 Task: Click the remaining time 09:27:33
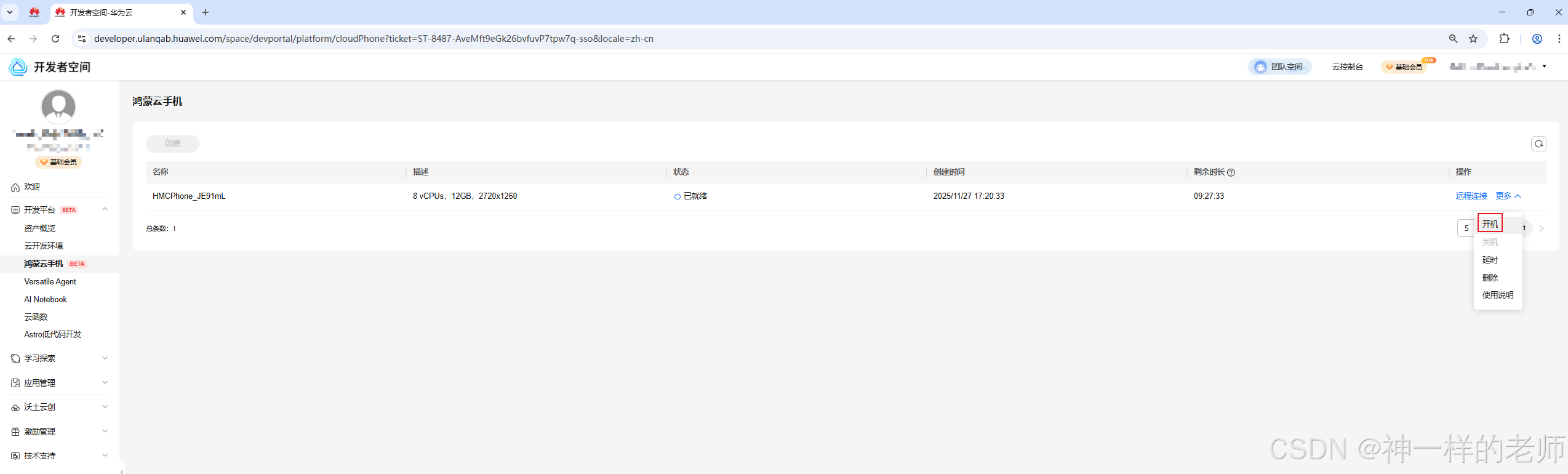[1209, 196]
